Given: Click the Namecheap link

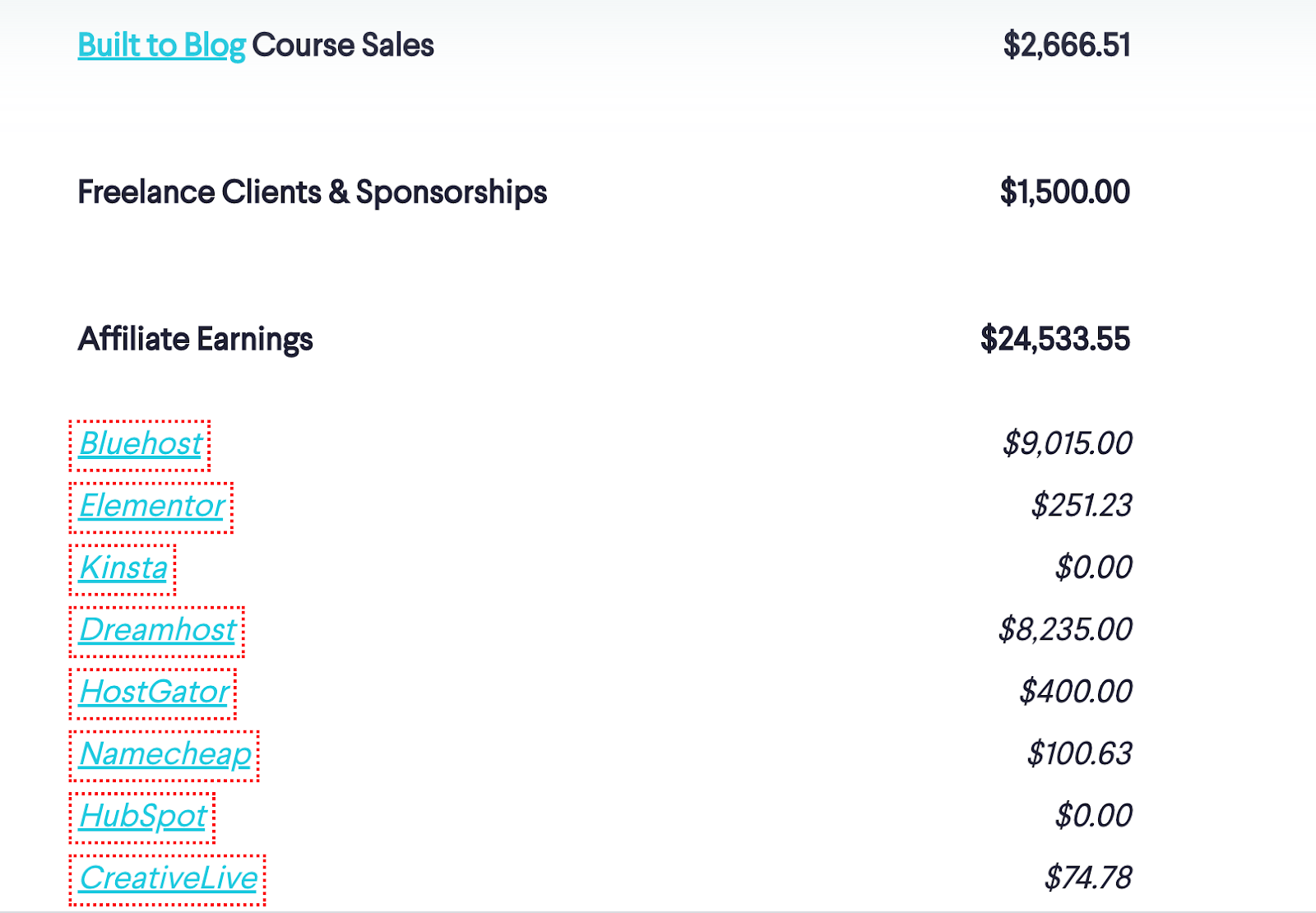Looking at the screenshot, I should pyautogui.click(x=164, y=754).
